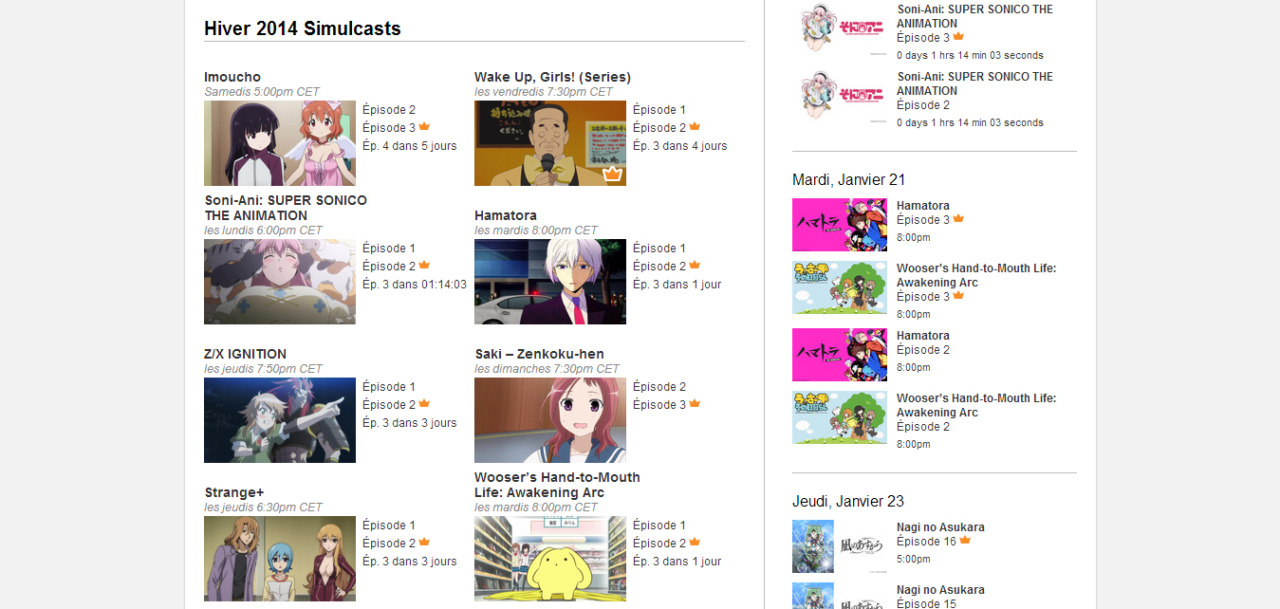Click the crown icon next to Hamatora Épisode 2
The width and height of the screenshot is (1280, 609).
tap(694, 265)
